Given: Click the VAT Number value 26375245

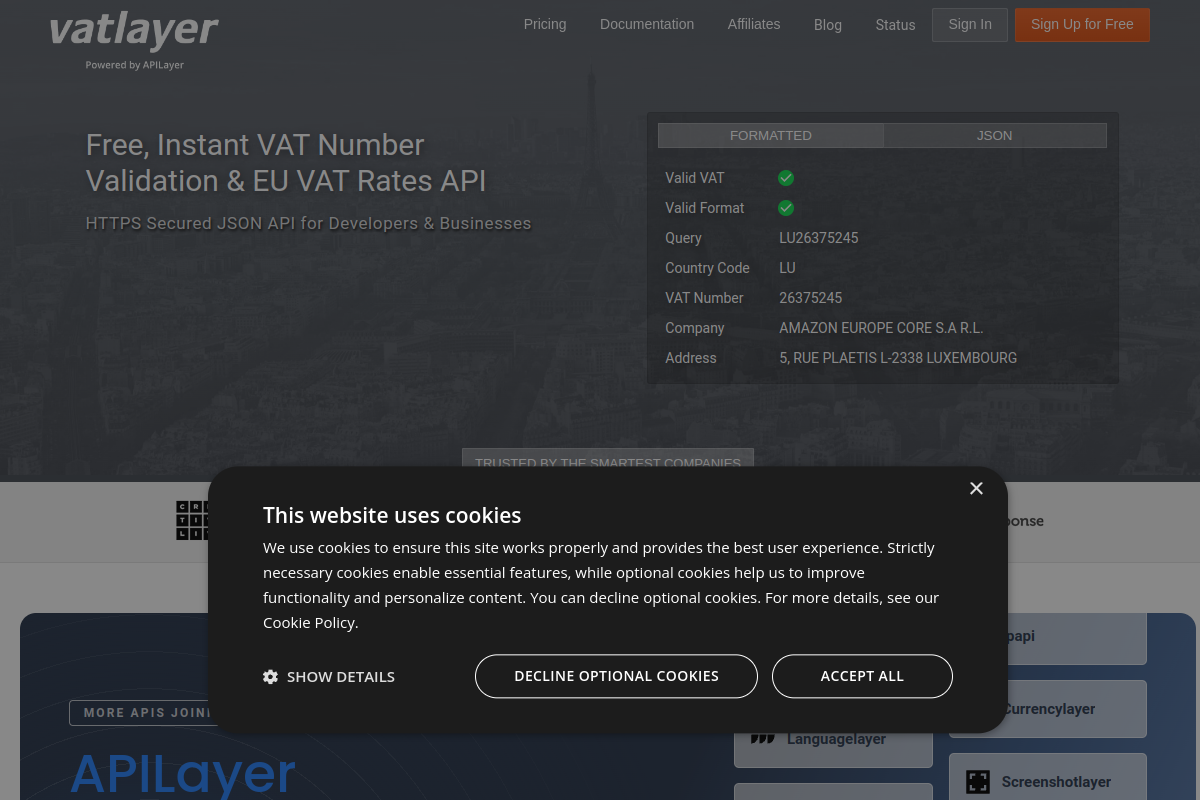Looking at the screenshot, I should coord(811,298).
